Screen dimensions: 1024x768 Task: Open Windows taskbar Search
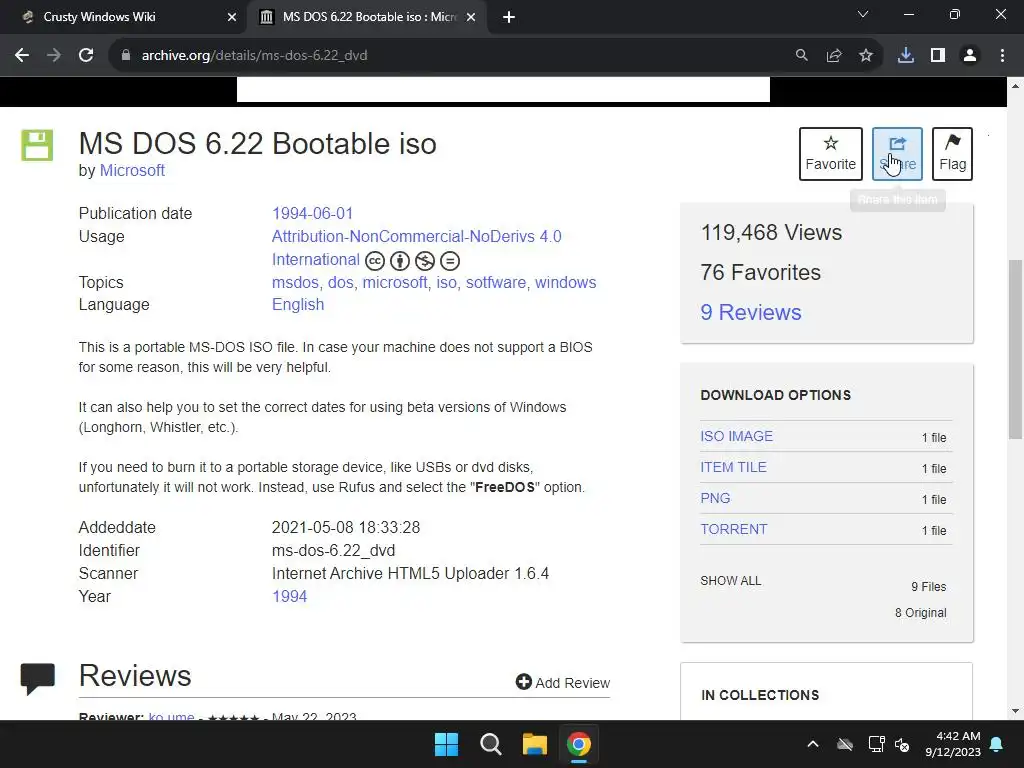click(490, 744)
